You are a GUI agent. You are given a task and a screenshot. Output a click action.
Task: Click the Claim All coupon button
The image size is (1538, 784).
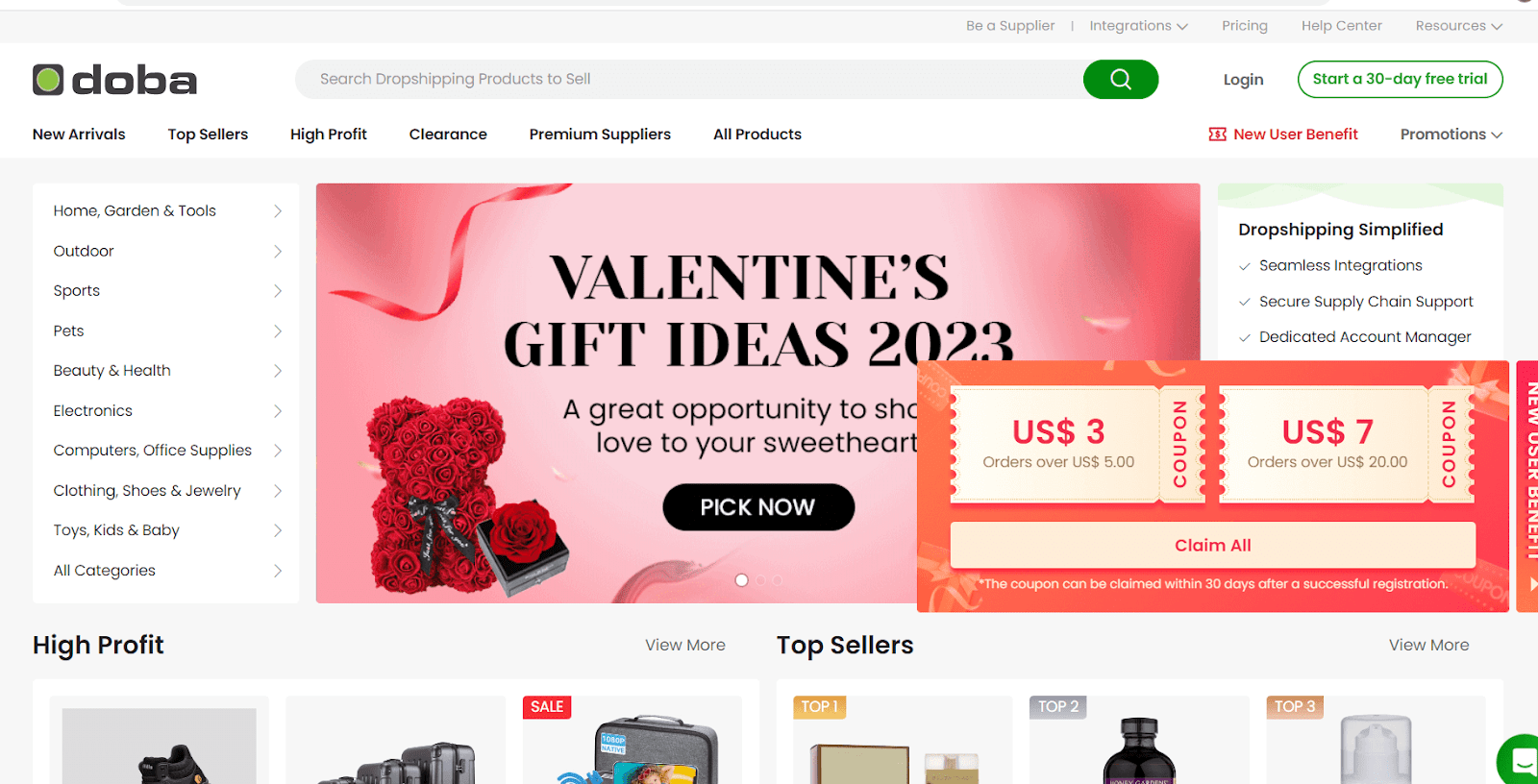click(x=1212, y=545)
